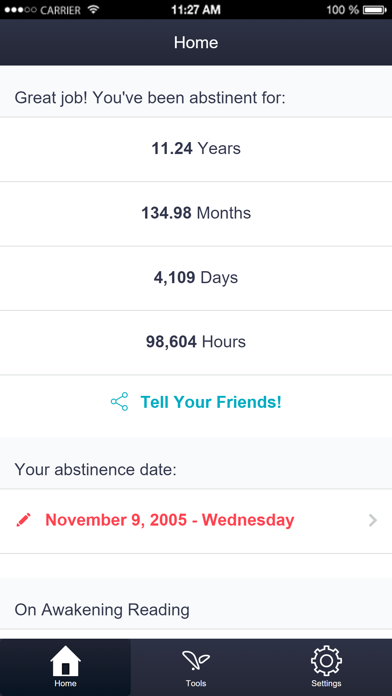The width and height of the screenshot is (392, 696).
Task: Select the 4,109 Days row
Action: (x=196, y=278)
